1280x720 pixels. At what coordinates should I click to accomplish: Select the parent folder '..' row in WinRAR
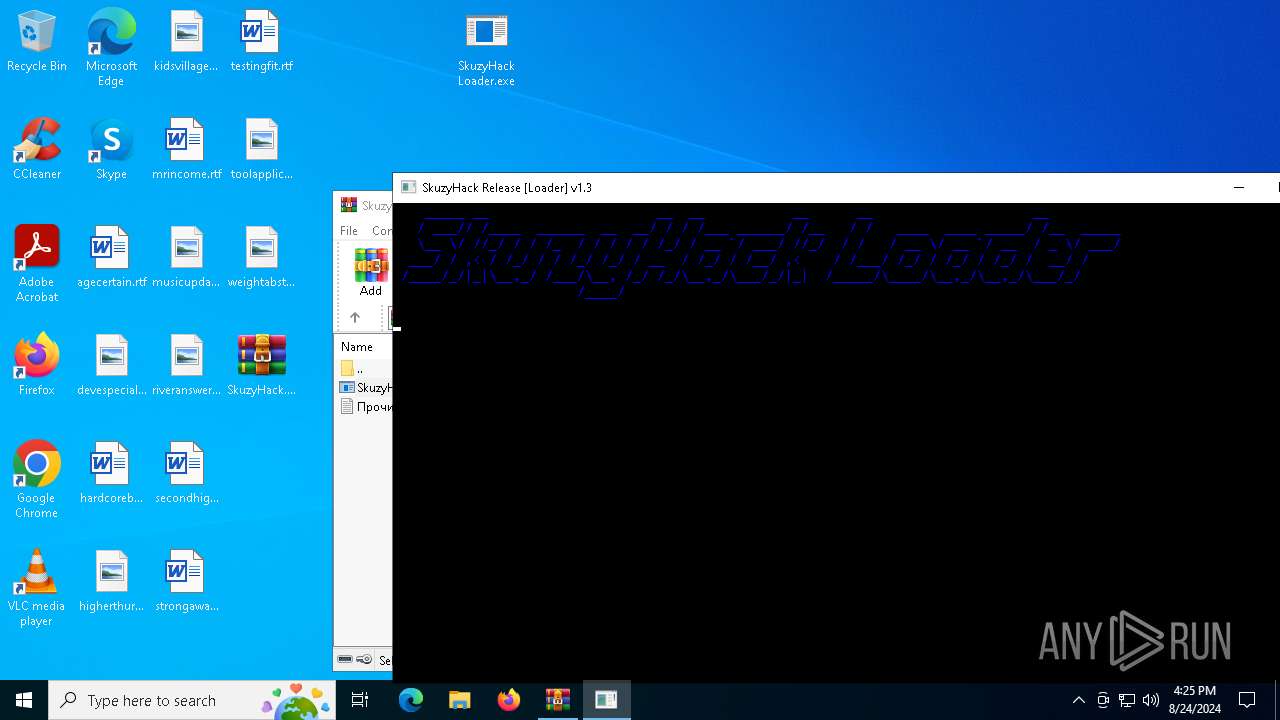(364, 368)
